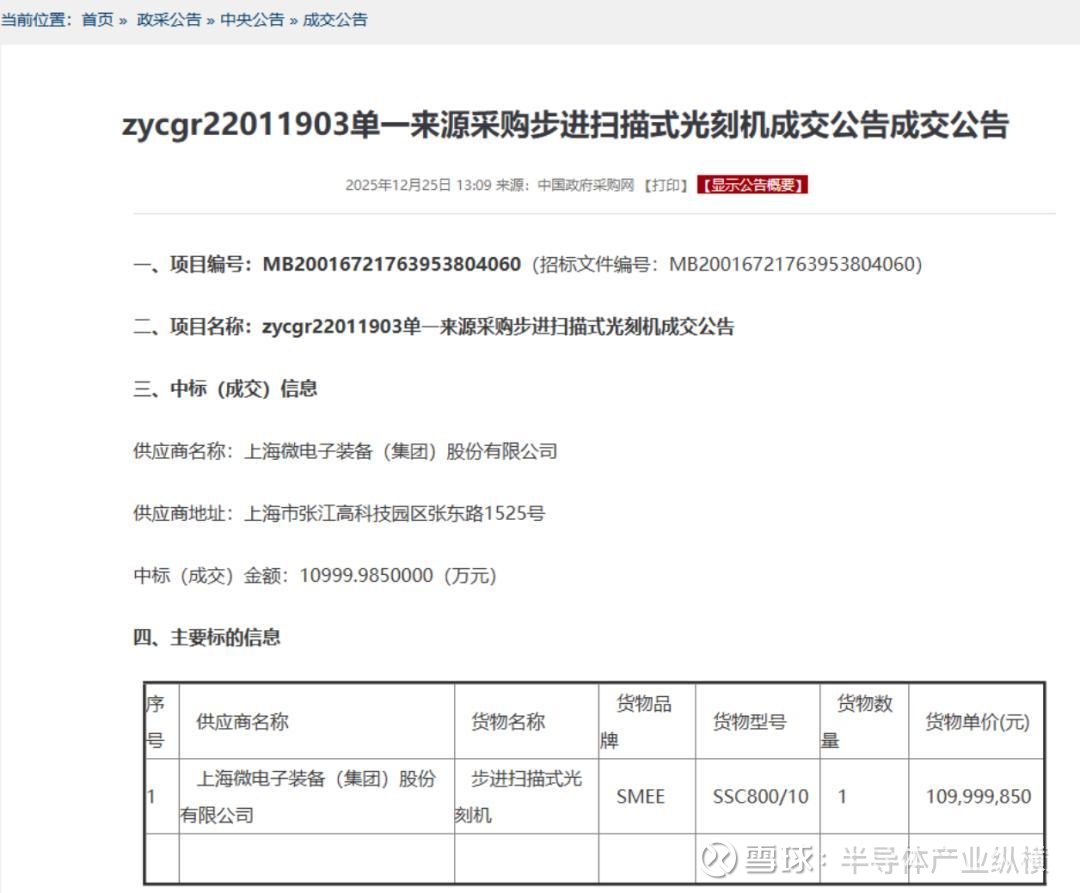Open the 中央公告 breadcrumb link
Screen dimensions: 1080x893
tap(252, 20)
